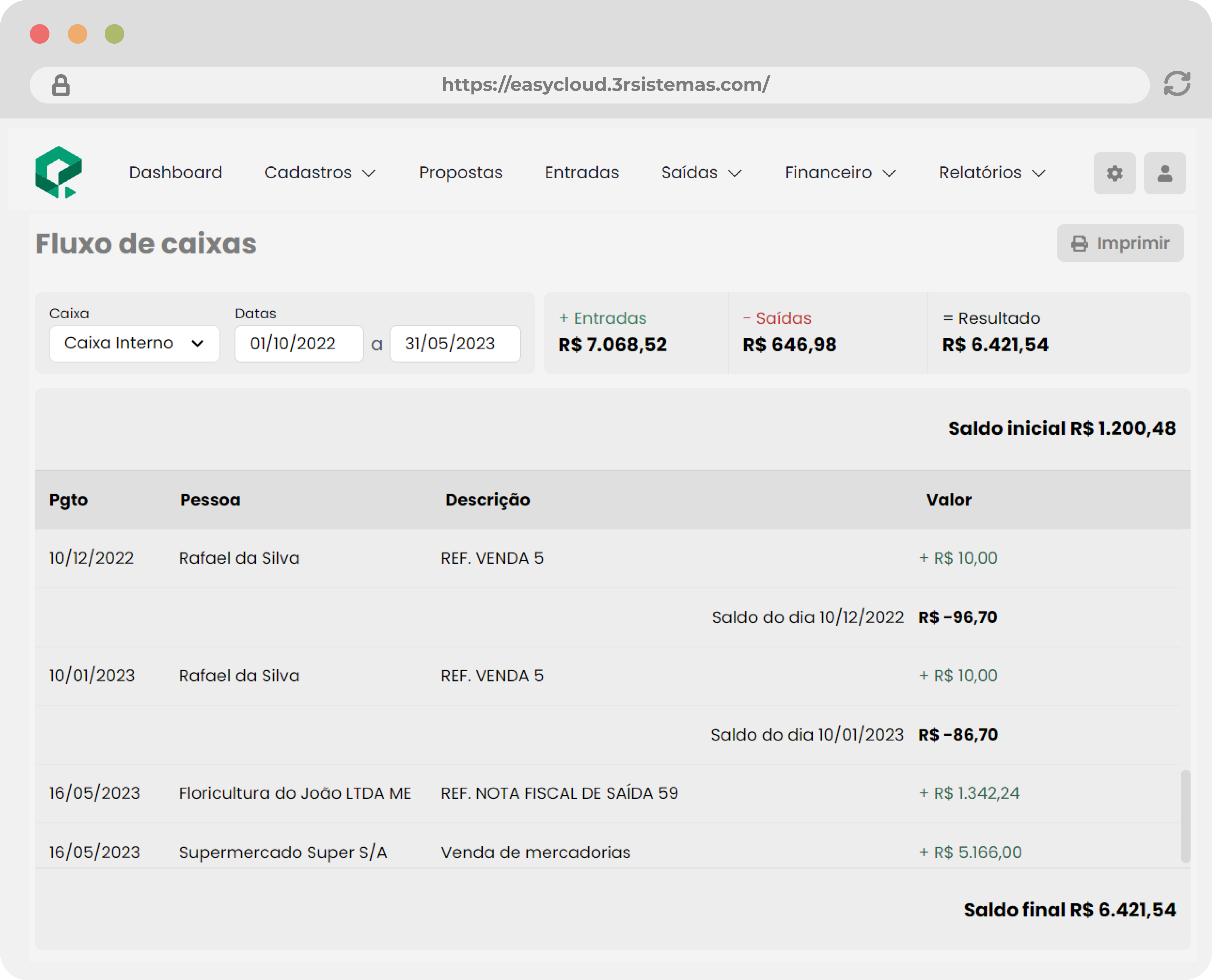Open the Propostas page

[461, 172]
